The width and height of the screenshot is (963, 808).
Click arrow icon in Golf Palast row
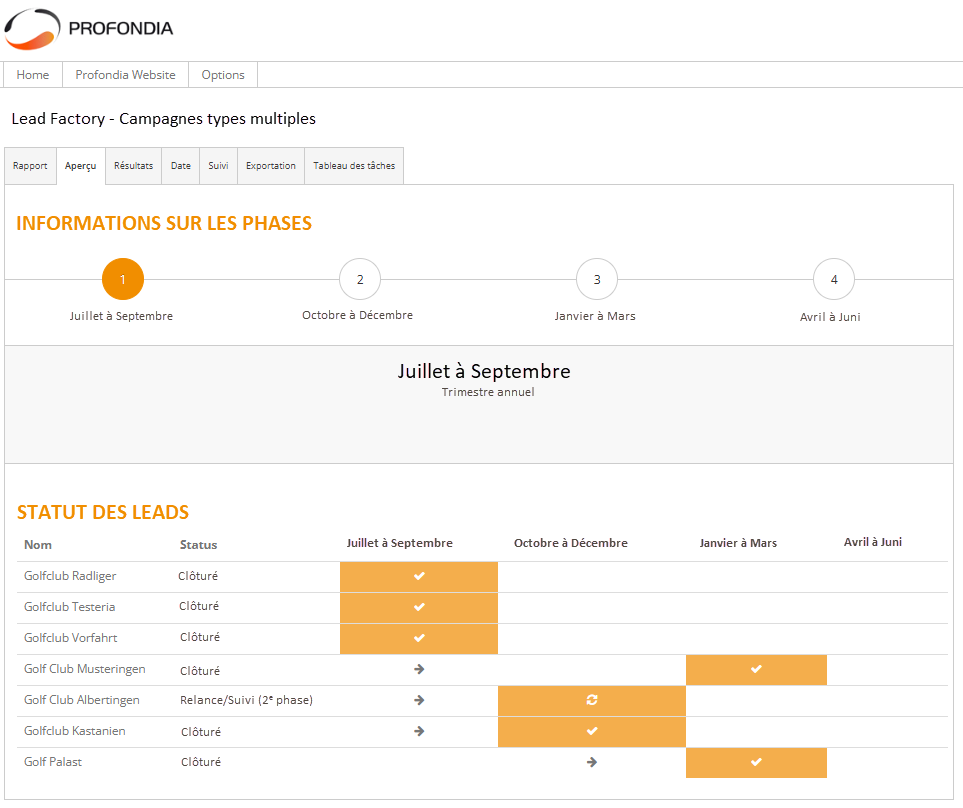click(x=592, y=762)
